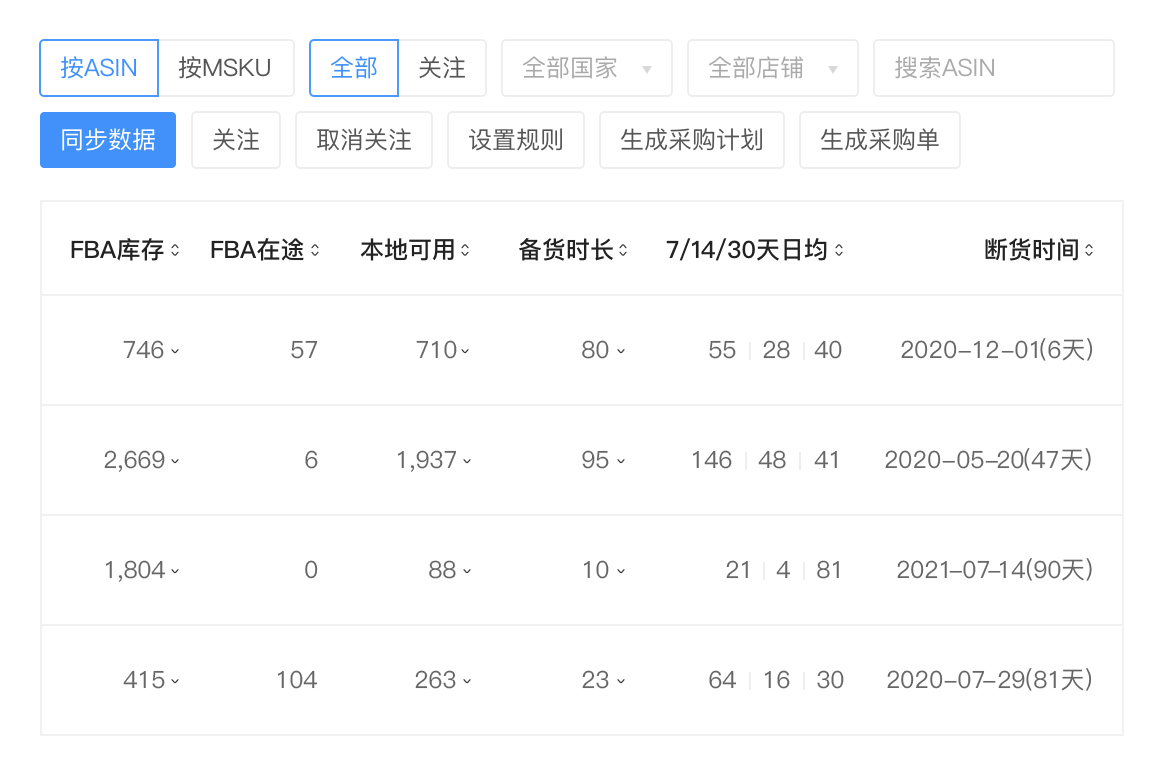Focus the 搜索ASIN search field
The width and height of the screenshot is (1160, 776).
click(993, 68)
